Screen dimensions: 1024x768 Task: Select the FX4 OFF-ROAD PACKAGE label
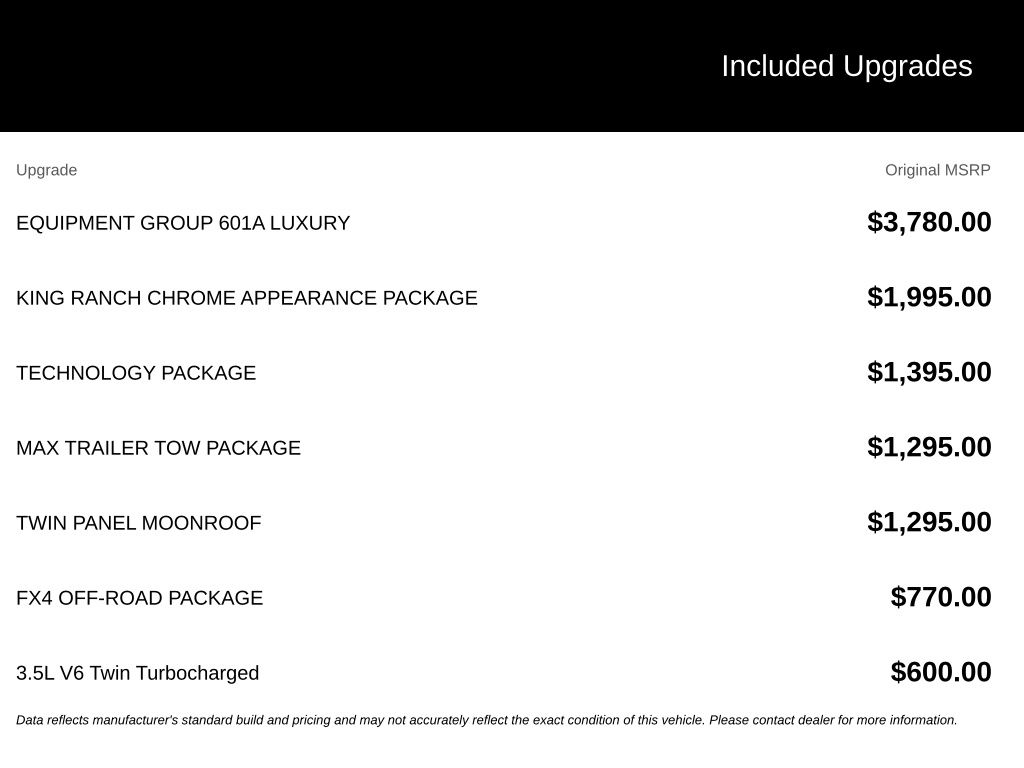139,598
